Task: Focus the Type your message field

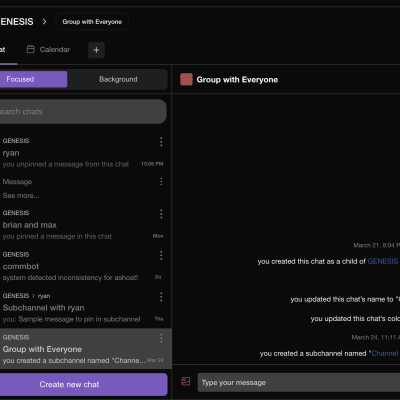Action: pos(299,383)
